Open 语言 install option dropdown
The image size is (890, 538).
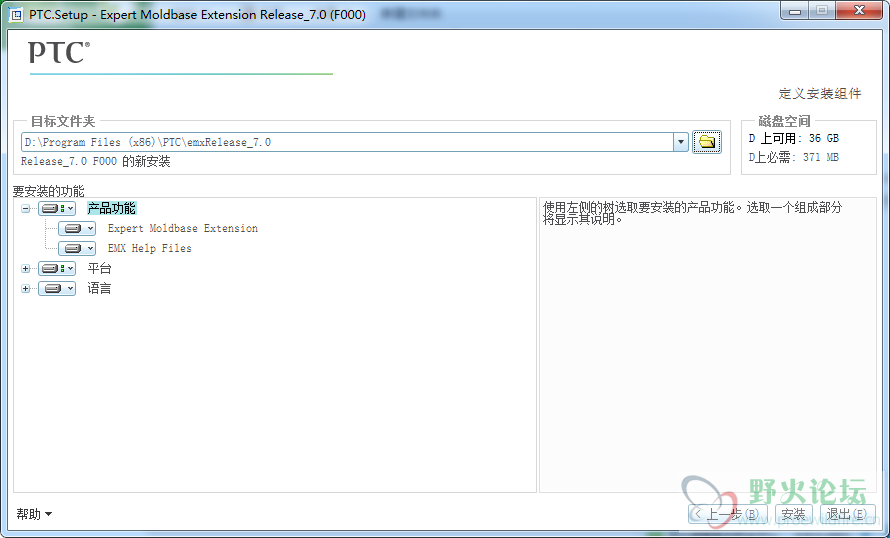57,289
